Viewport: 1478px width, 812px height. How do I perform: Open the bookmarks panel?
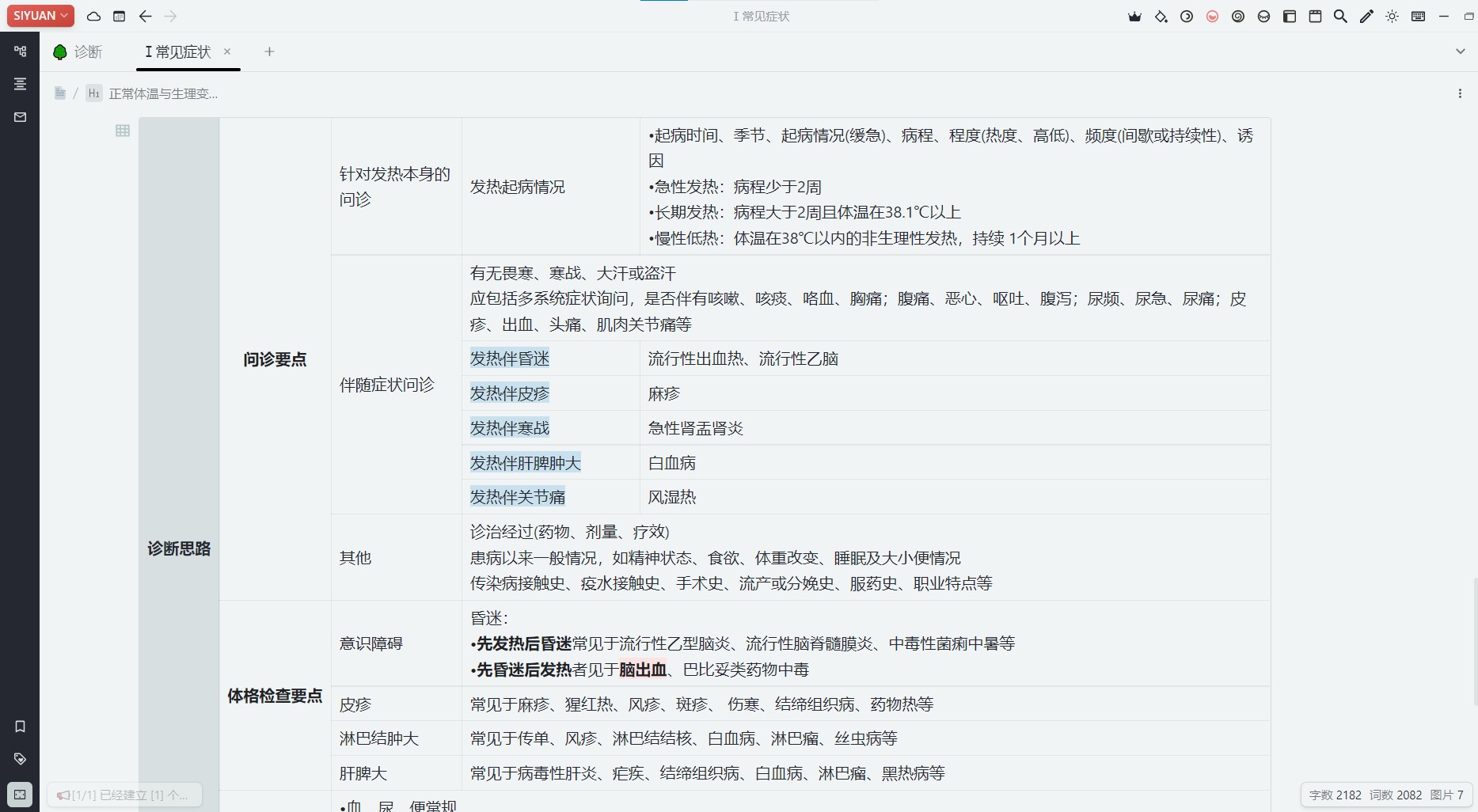pos(20,726)
